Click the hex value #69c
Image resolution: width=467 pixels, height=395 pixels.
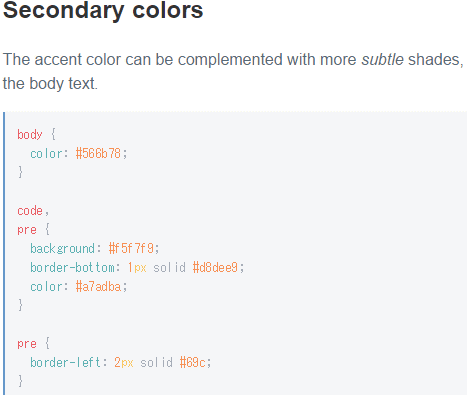point(193,362)
